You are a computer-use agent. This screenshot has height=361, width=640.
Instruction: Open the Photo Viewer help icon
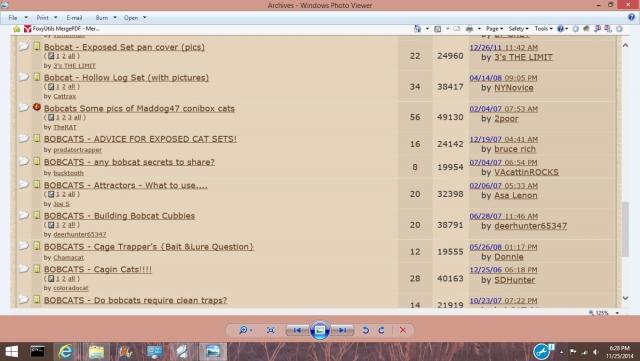pos(631,17)
